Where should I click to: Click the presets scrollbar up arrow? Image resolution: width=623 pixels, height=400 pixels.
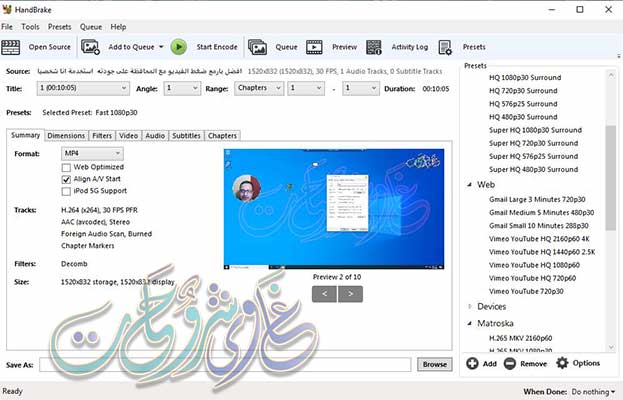pyautogui.click(x=611, y=75)
